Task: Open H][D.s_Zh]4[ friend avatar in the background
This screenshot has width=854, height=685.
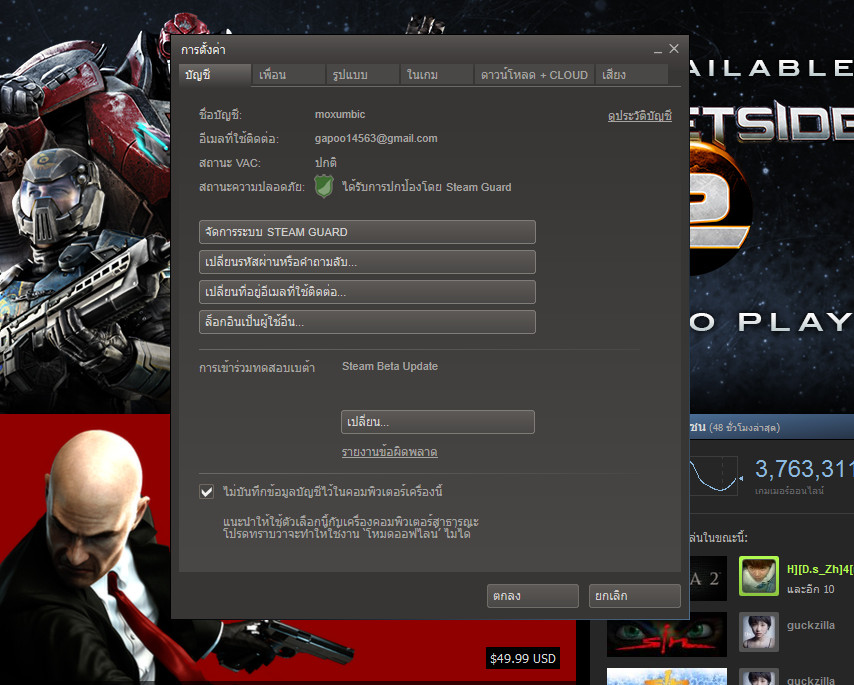Action: [759, 576]
